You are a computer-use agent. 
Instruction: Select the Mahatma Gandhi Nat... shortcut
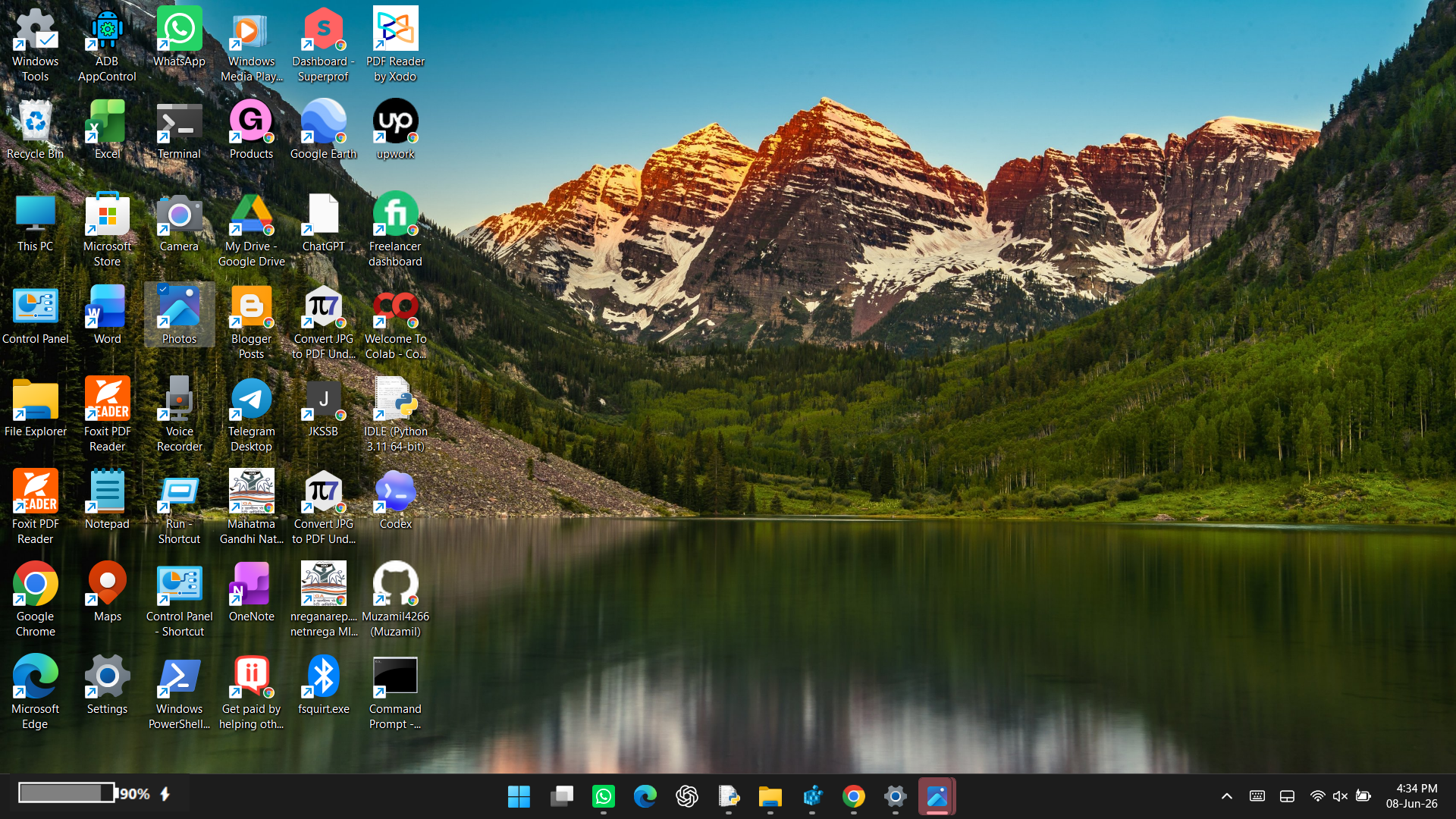pyautogui.click(x=251, y=508)
